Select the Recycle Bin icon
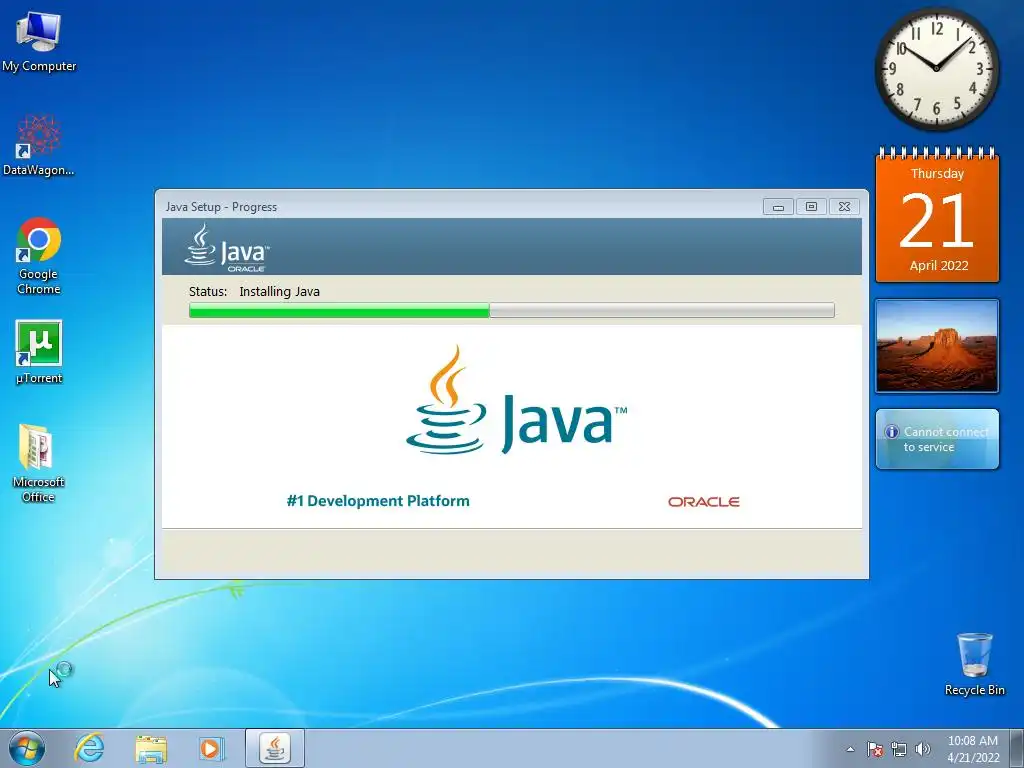 974,664
